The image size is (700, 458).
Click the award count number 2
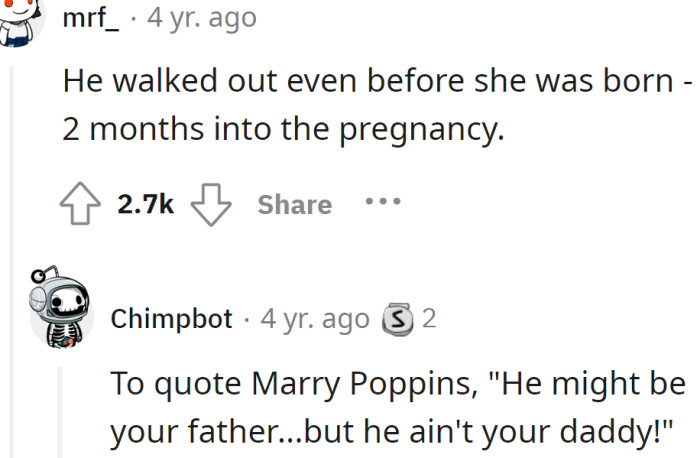coord(428,320)
